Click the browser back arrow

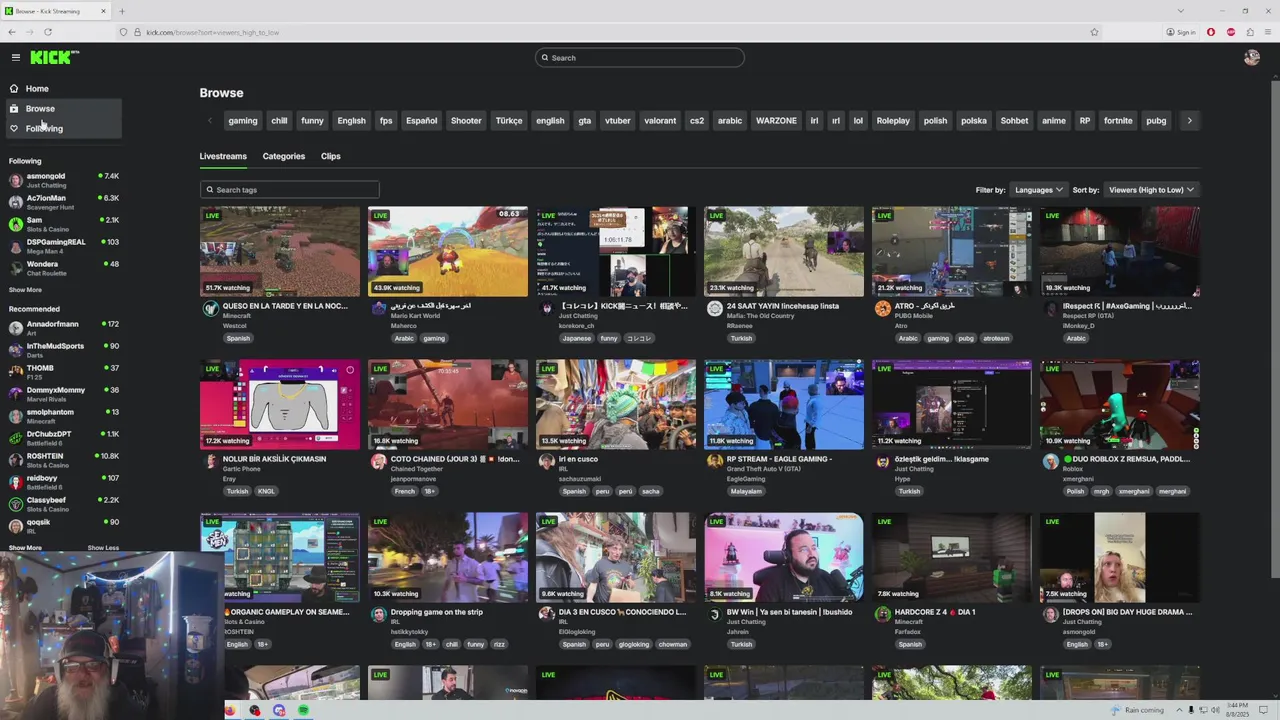point(12,32)
